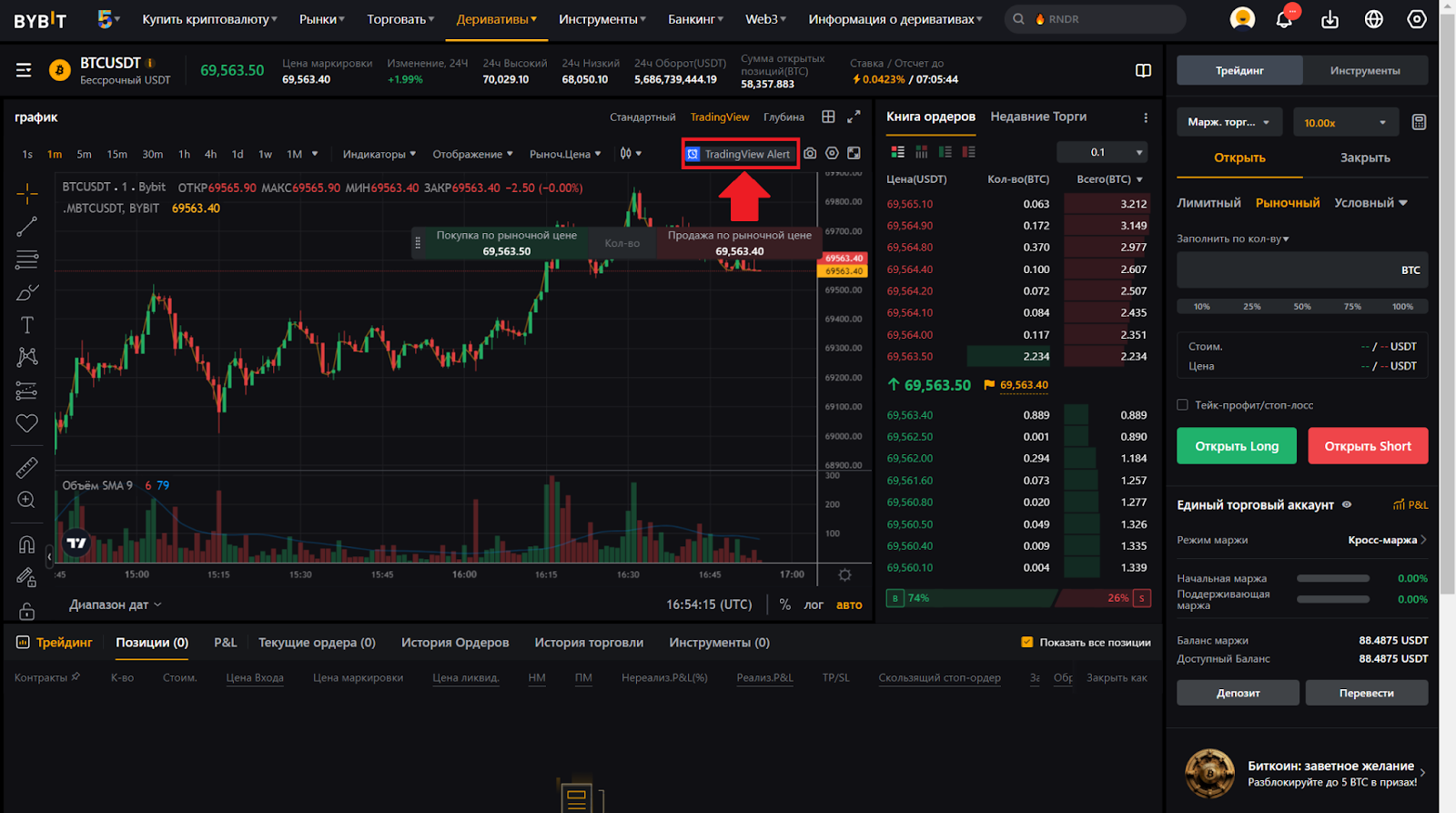Image resolution: width=1456 pixels, height=813 pixels.
Task: Open the 10.00x leverage dropdown
Action: [1345, 122]
